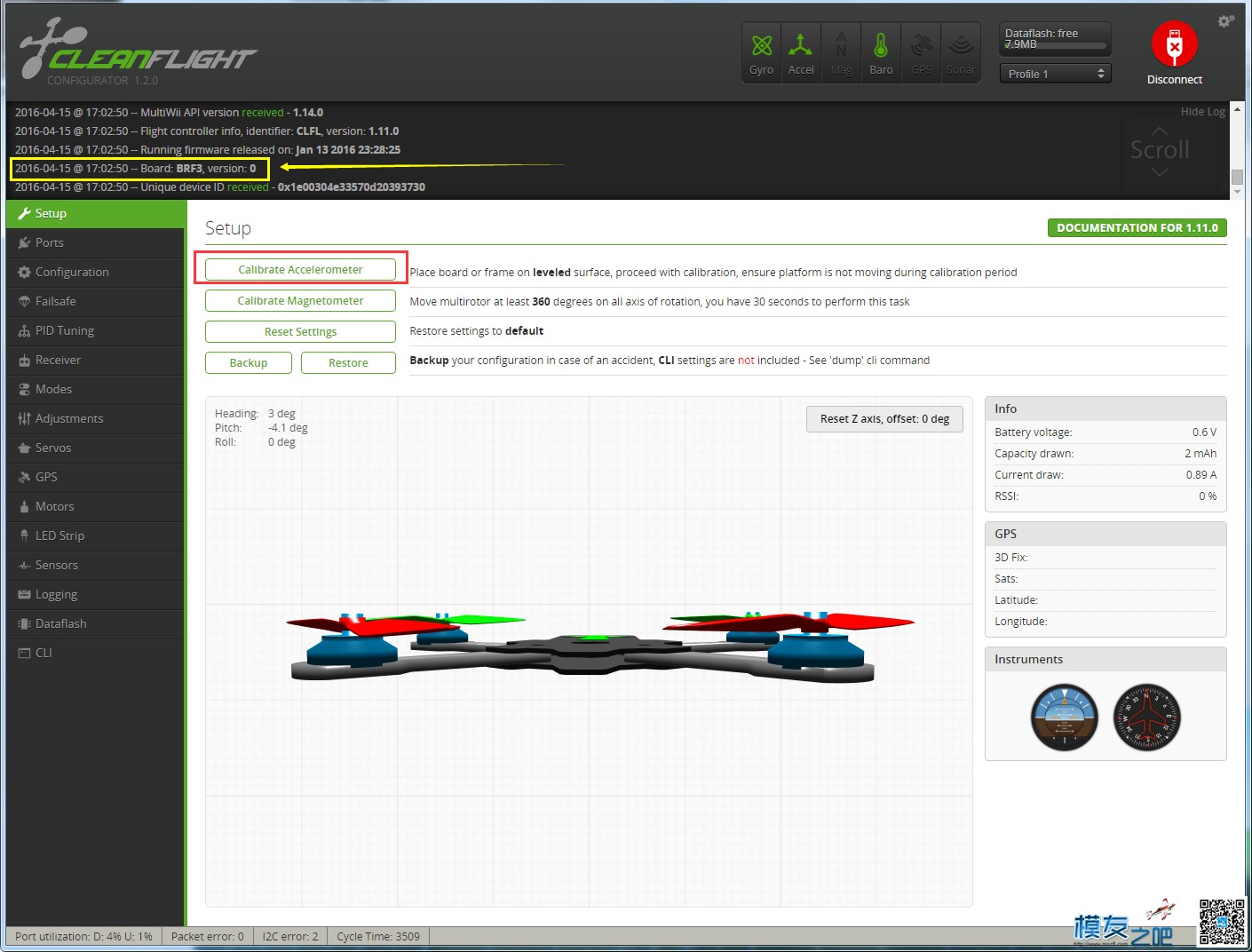The height and width of the screenshot is (952, 1252).
Task: Open Documentation for 1.11.0 link
Action: 1137,227
